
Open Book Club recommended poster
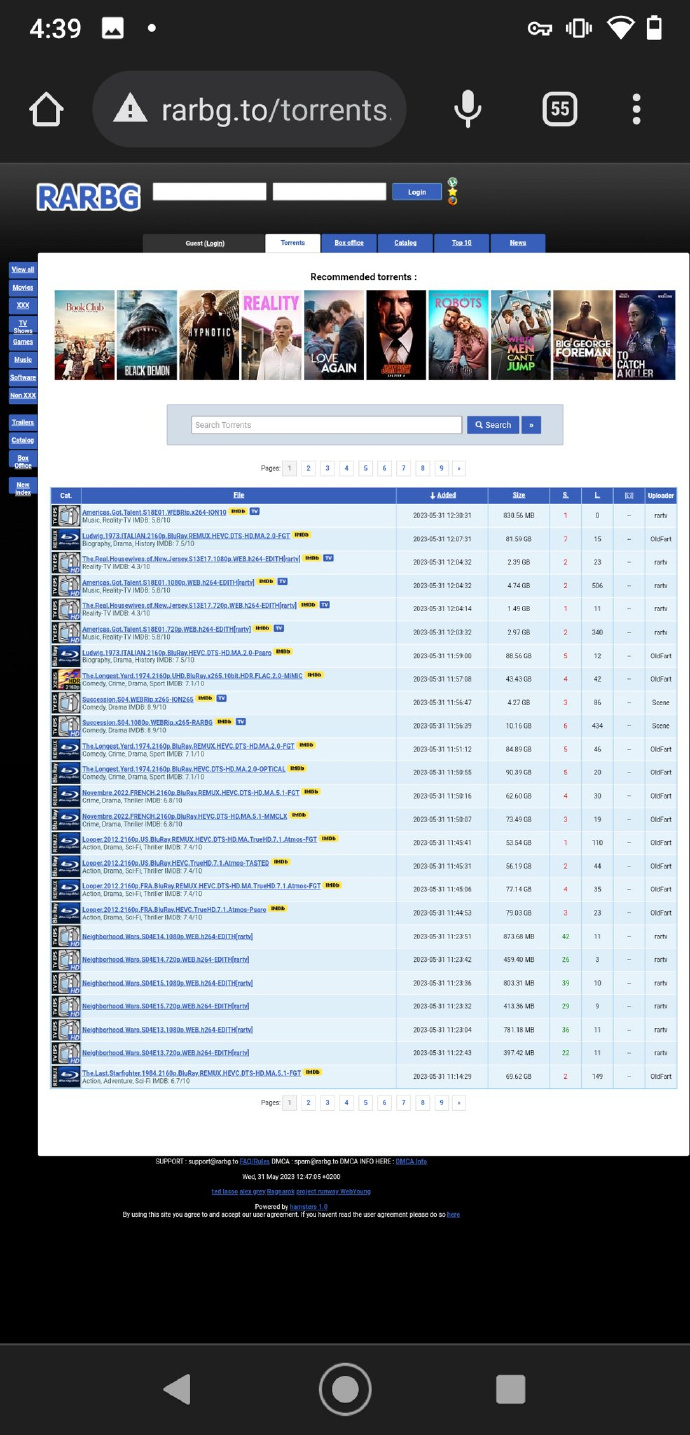pos(84,335)
